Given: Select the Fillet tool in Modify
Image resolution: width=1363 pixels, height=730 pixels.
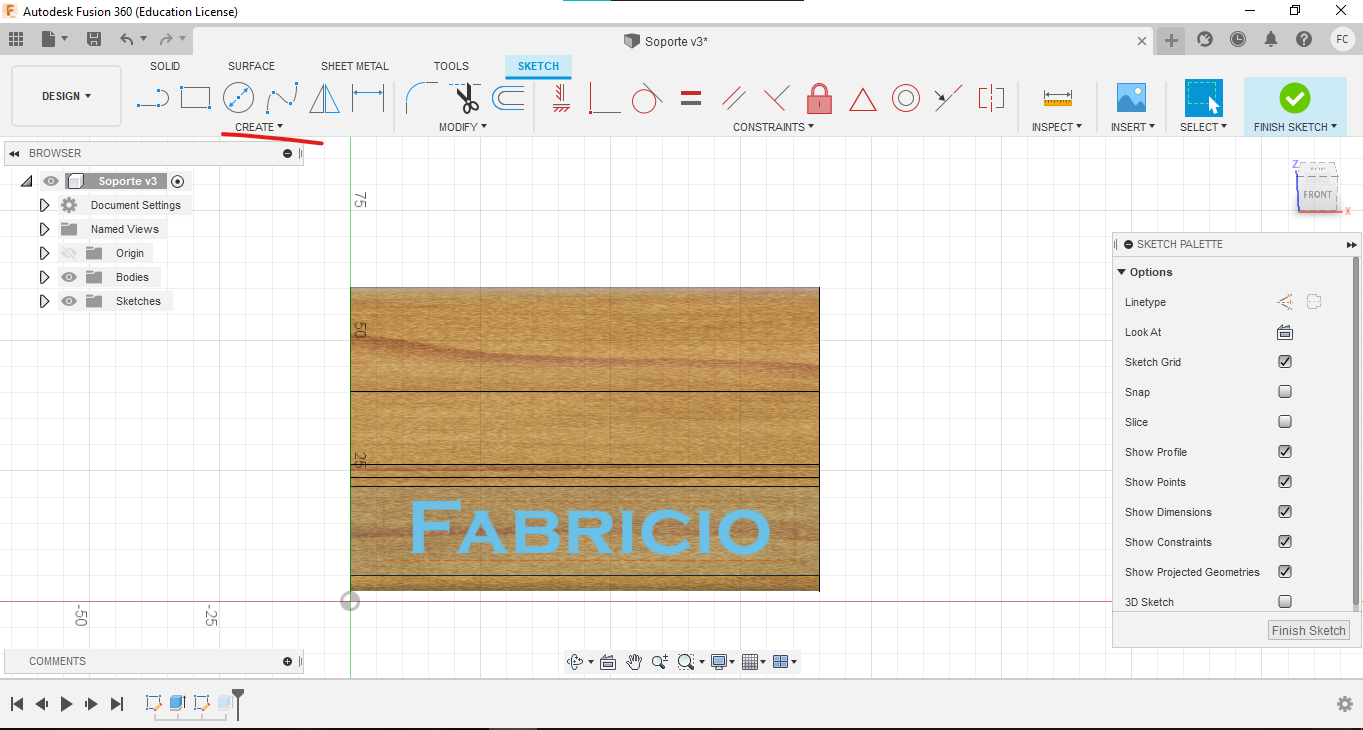Looking at the screenshot, I should click(x=421, y=98).
